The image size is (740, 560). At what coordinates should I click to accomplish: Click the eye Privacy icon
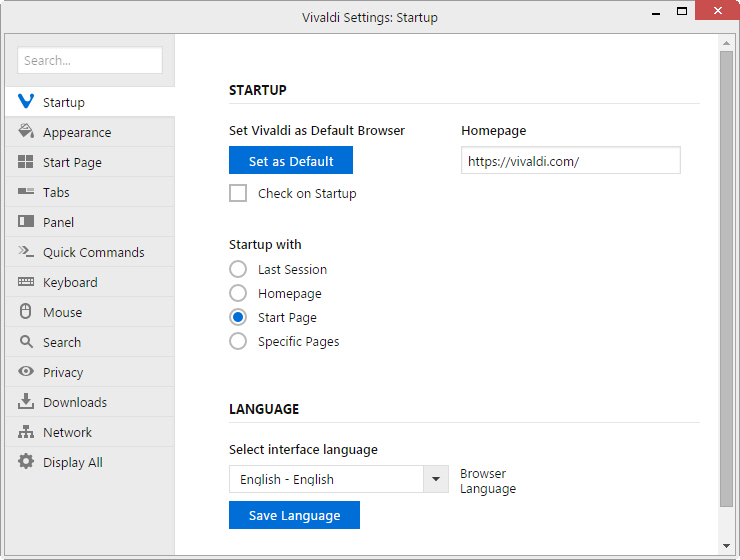25,371
